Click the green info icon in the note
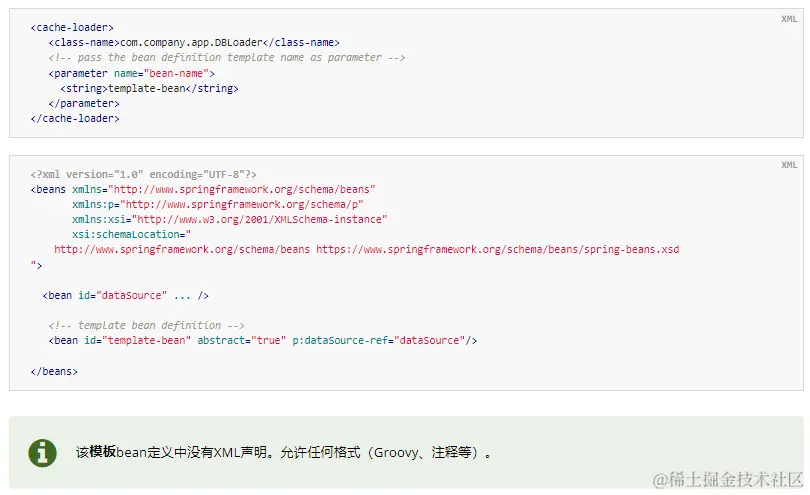The height and width of the screenshot is (495, 810). click(42, 453)
